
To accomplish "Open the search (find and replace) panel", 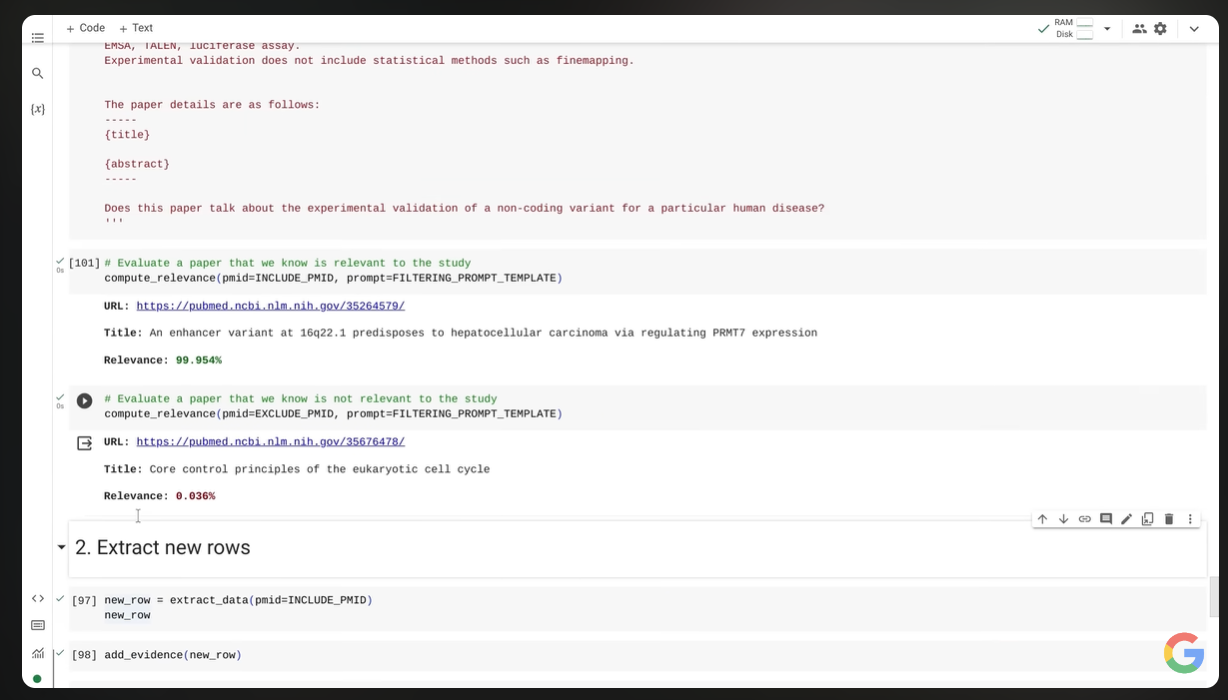I will (38, 73).
